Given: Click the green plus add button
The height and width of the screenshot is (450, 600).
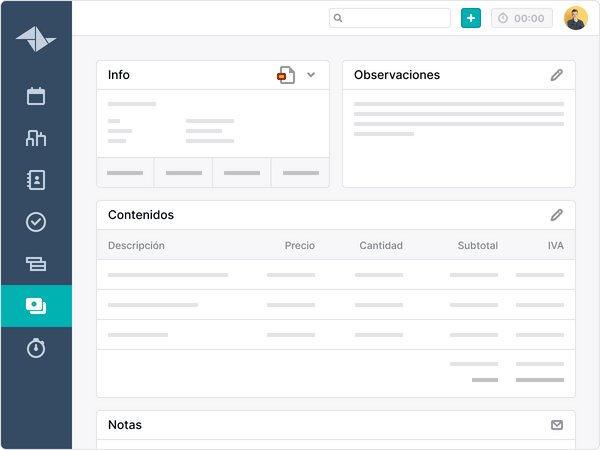Looking at the screenshot, I should pos(470,18).
